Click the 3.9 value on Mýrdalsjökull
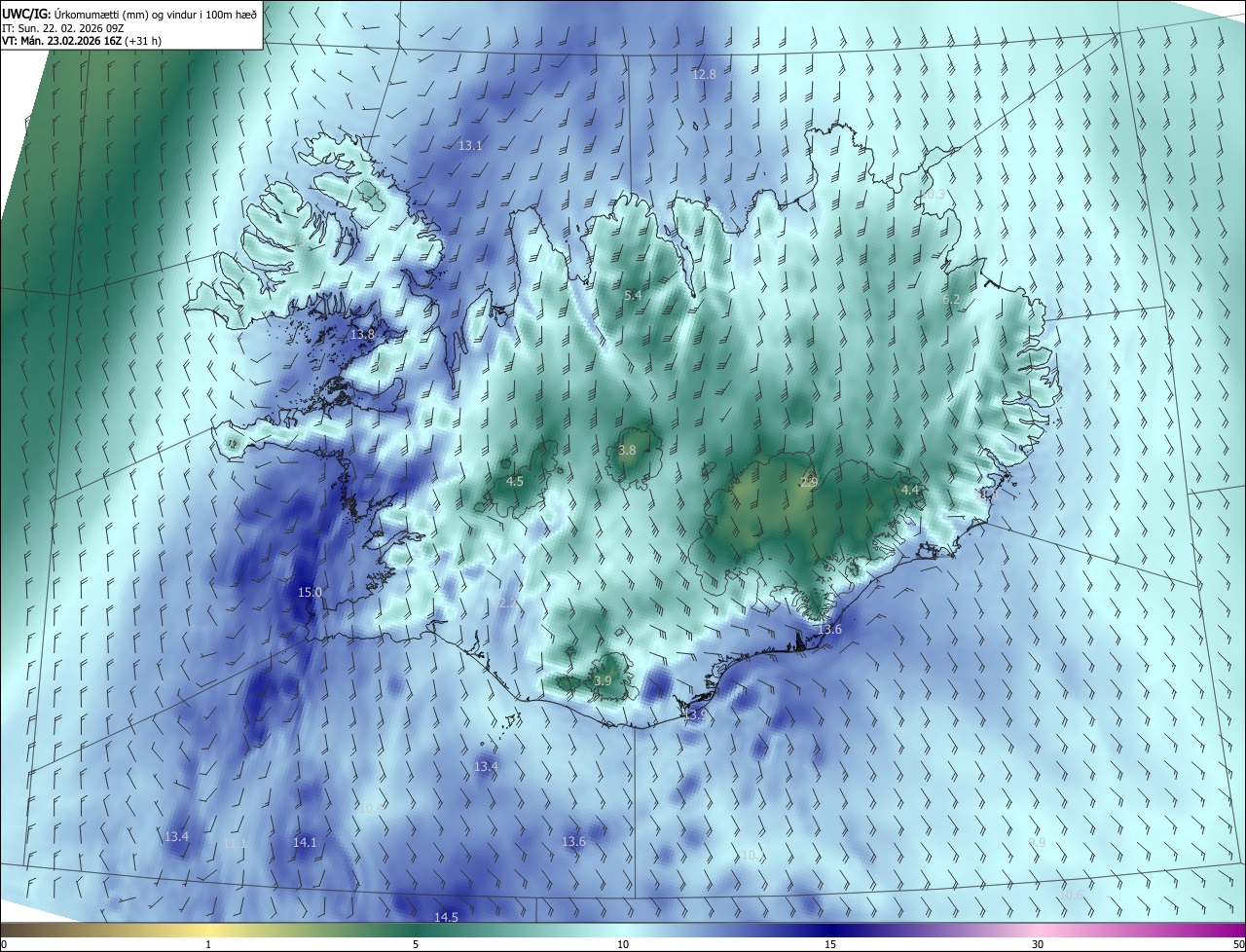Viewport: 1246px width, 952px height. [603, 680]
